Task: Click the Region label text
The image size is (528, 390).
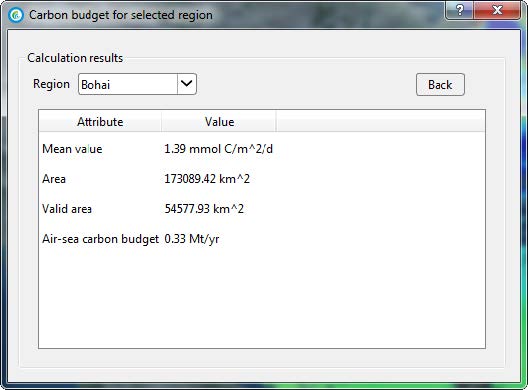Action: (51, 84)
